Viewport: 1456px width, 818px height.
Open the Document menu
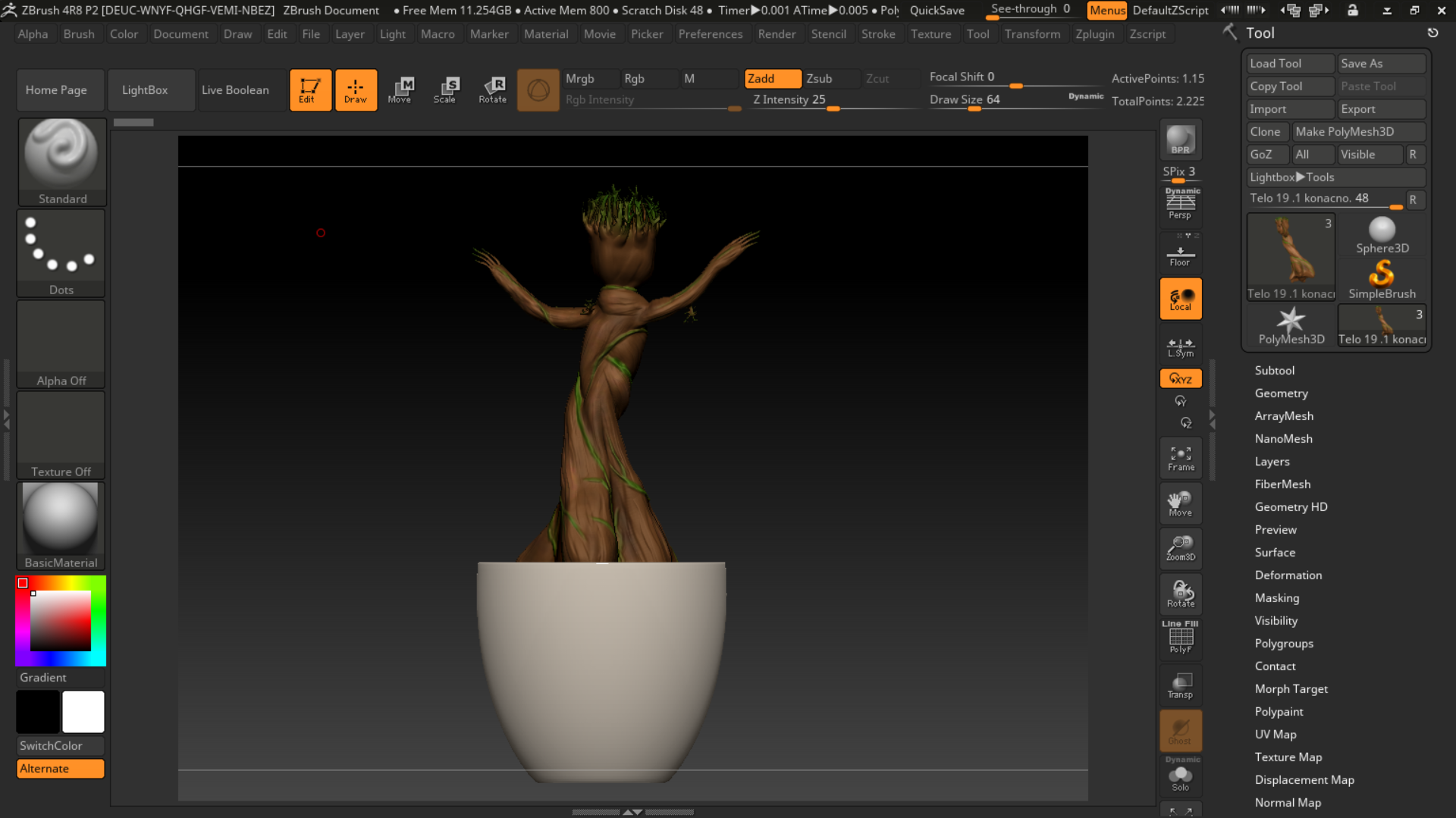click(180, 34)
